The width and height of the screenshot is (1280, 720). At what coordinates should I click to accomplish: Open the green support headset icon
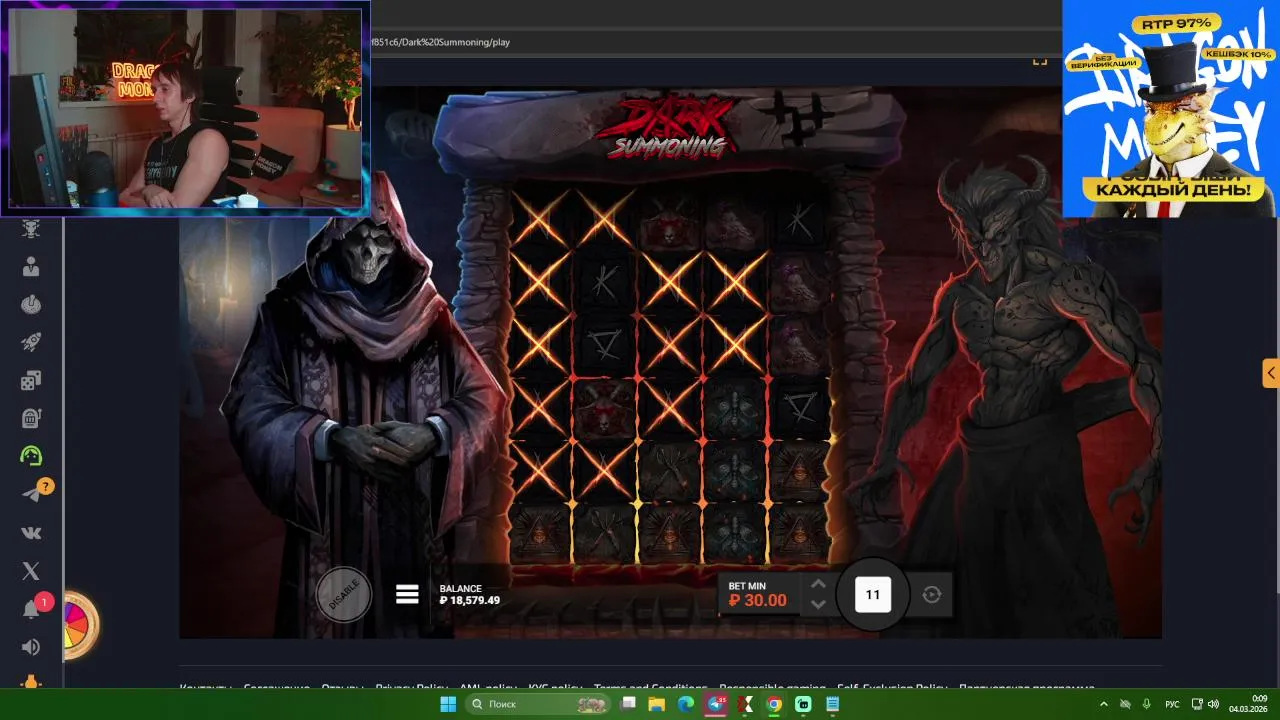(x=31, y=456)
